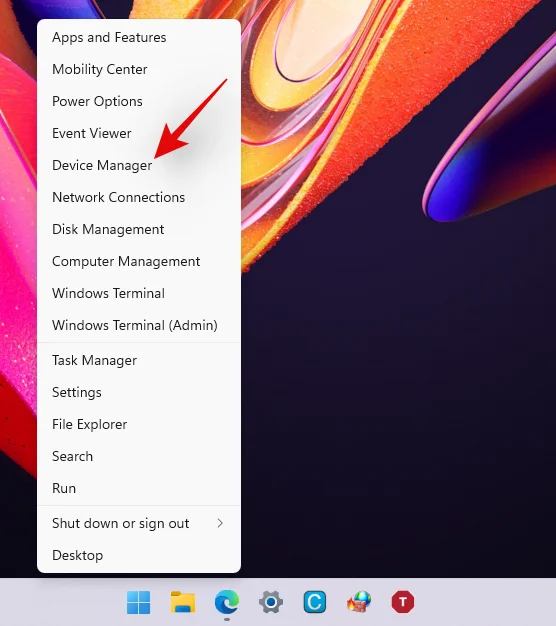The height and width of the screenshot is (626, 556).
Task: Launch Windows Terminal (Admin)
Action: 139,325
